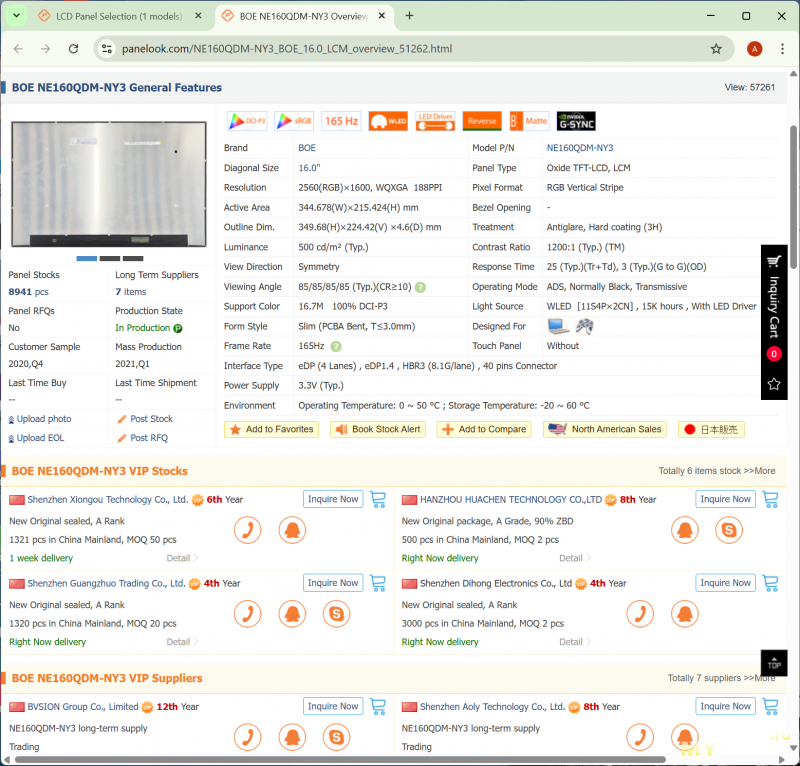Click the help icon beside Viewing Angle
Screen dimensions: 800x766
420,287
